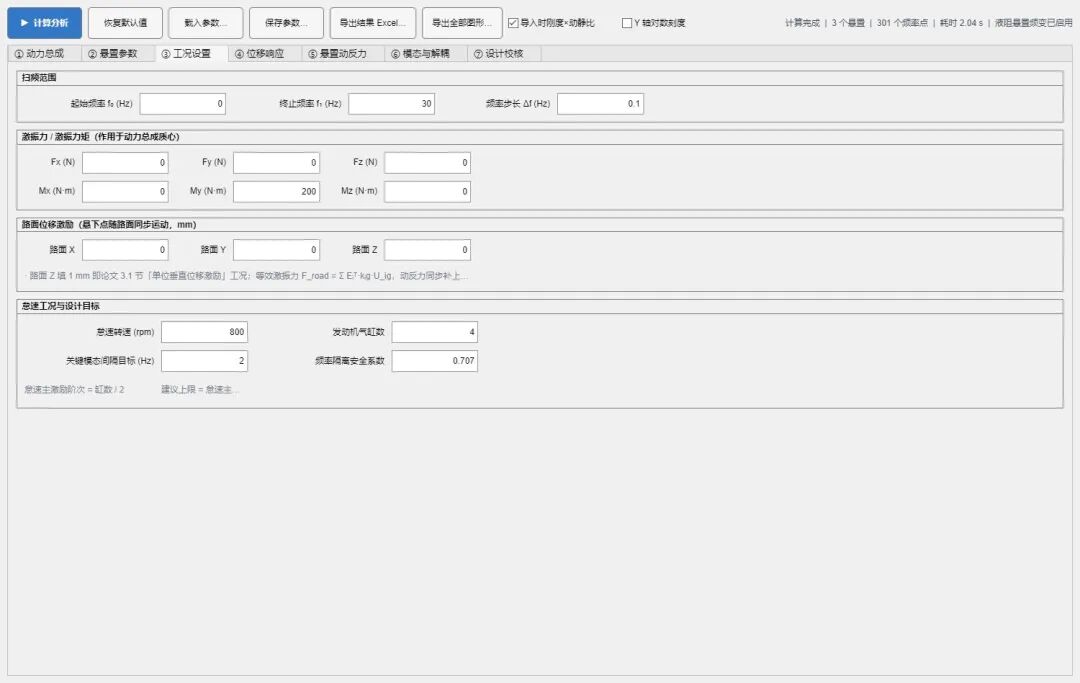Run the 计算分析 calculation
Viewport: 1080px width, 683px height.
click(x=45, y=23)
